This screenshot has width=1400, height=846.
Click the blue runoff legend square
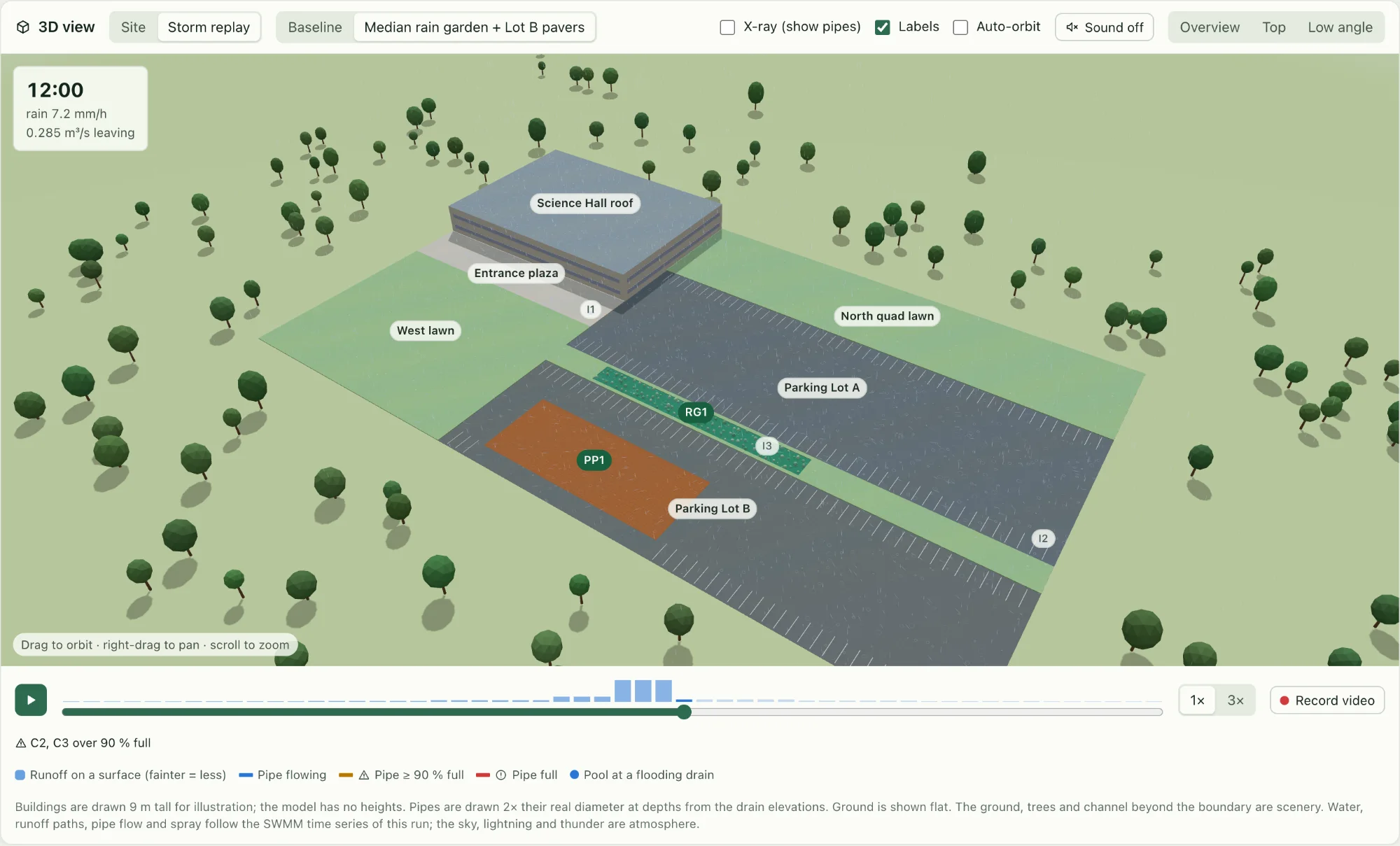click(20, 775)
